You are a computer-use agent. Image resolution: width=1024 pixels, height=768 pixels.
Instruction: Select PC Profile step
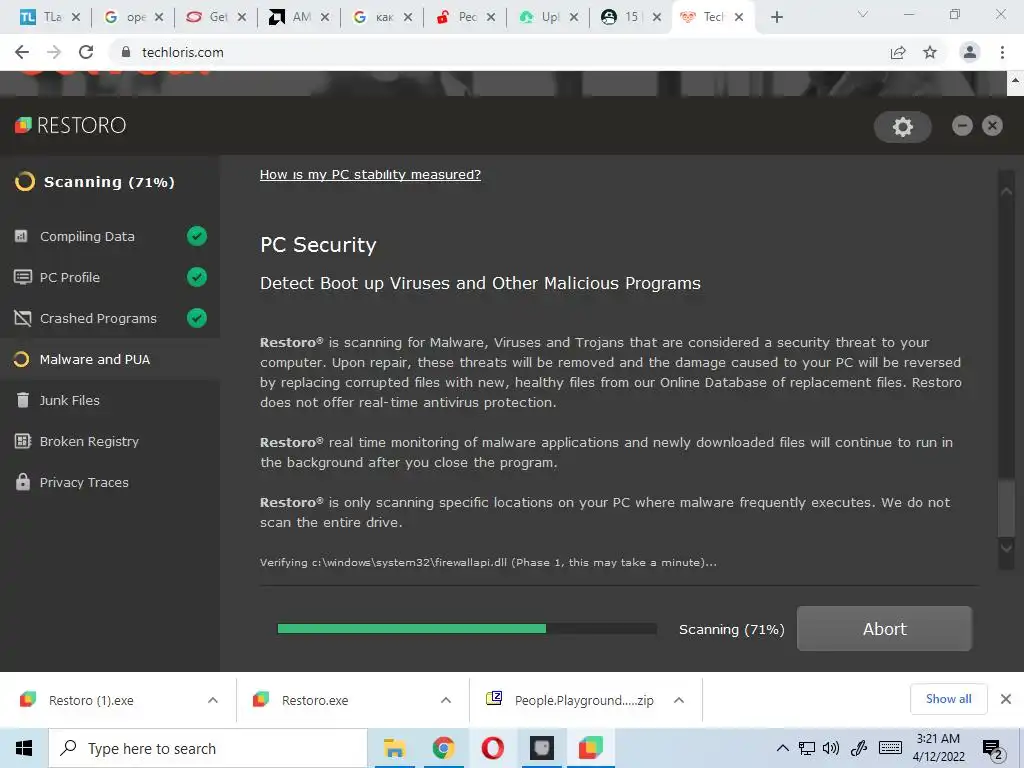coord(110,278)
